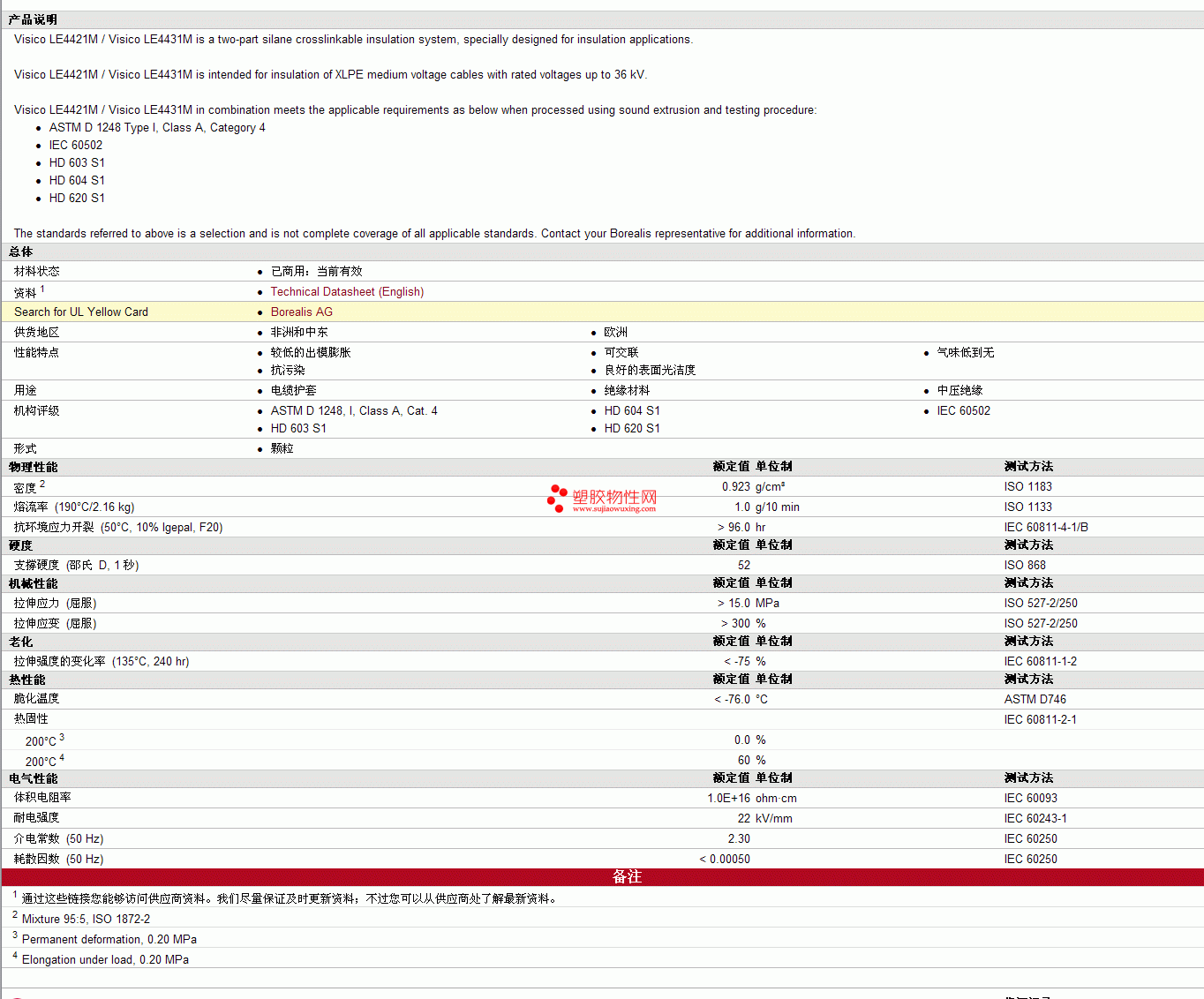
Task: Click the HD 620 S1 agency rating entry
Action: [x=632, y=429]
